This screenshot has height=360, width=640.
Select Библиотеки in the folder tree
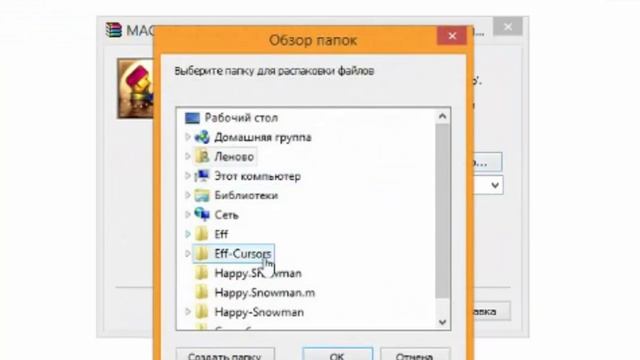(246, 196)
